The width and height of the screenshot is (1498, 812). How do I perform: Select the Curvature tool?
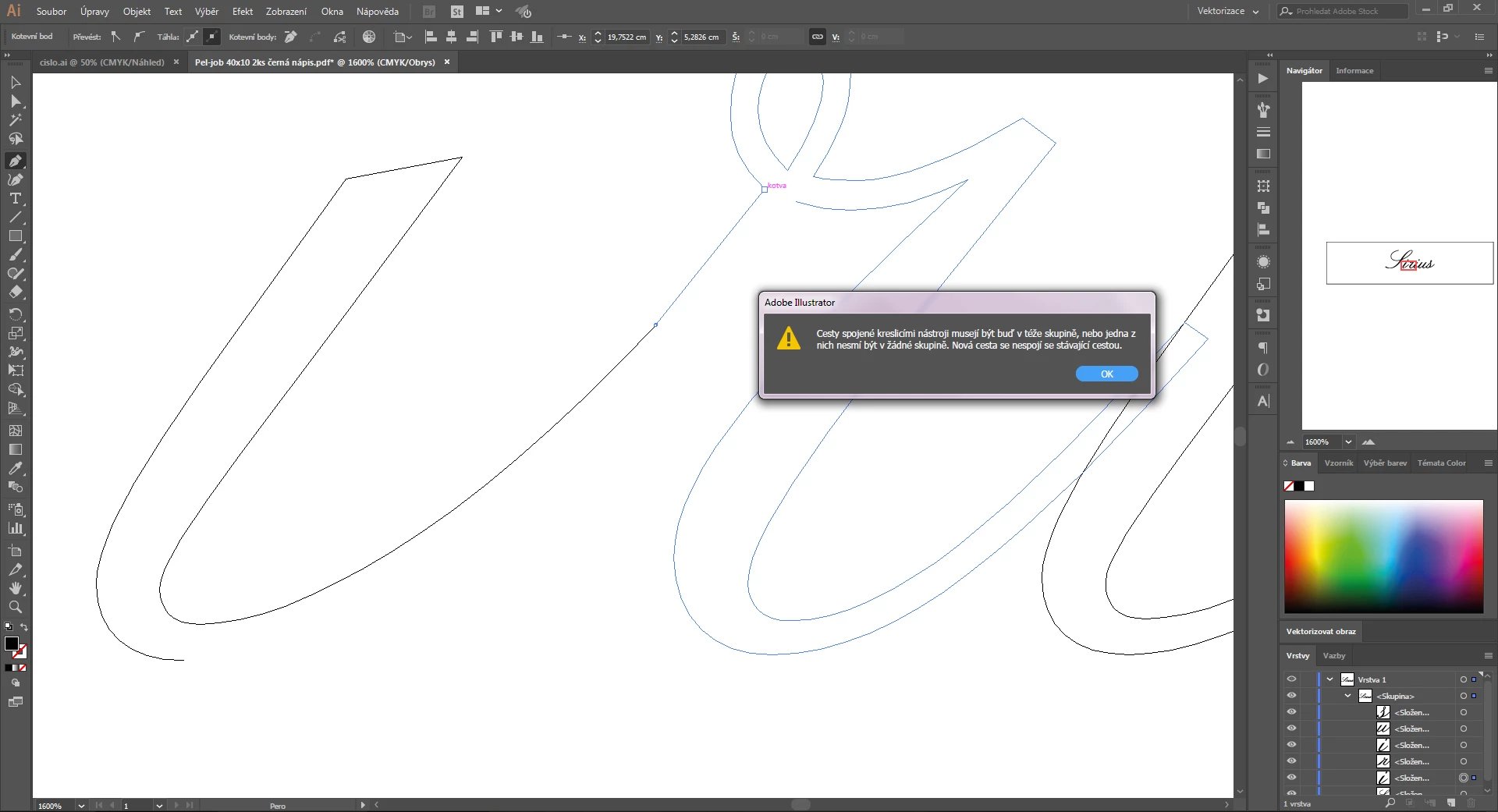tap(16, 179)
